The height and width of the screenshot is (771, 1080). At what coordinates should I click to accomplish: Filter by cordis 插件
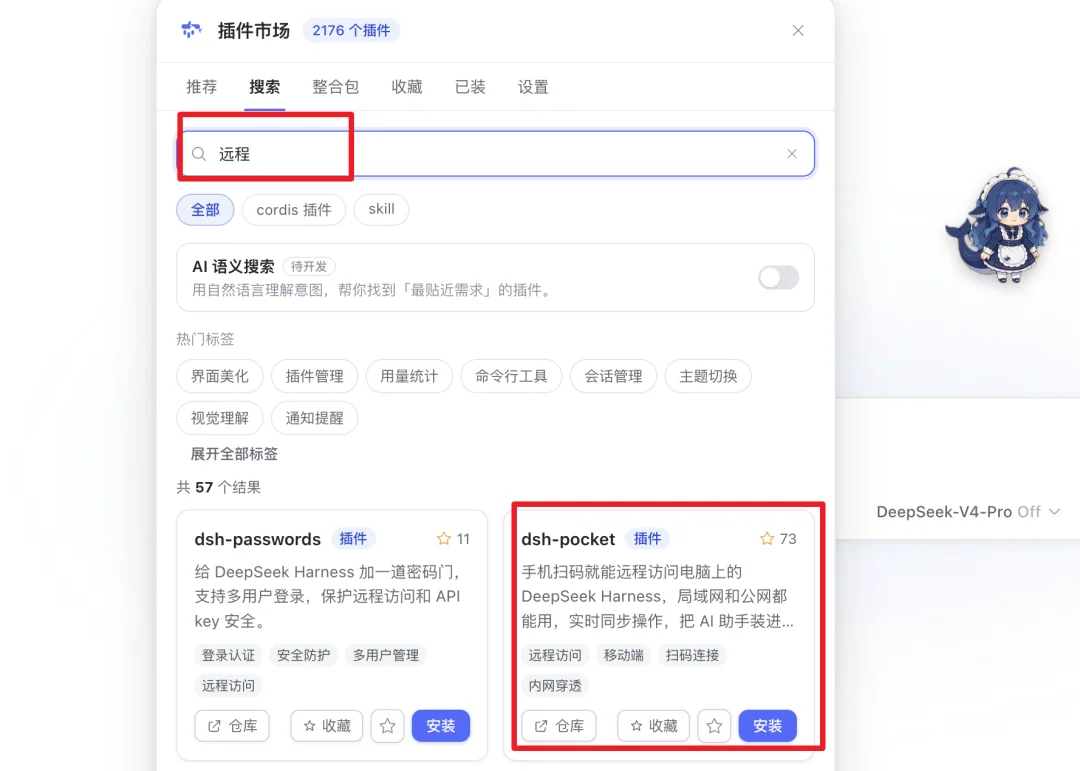pos(294,209)
